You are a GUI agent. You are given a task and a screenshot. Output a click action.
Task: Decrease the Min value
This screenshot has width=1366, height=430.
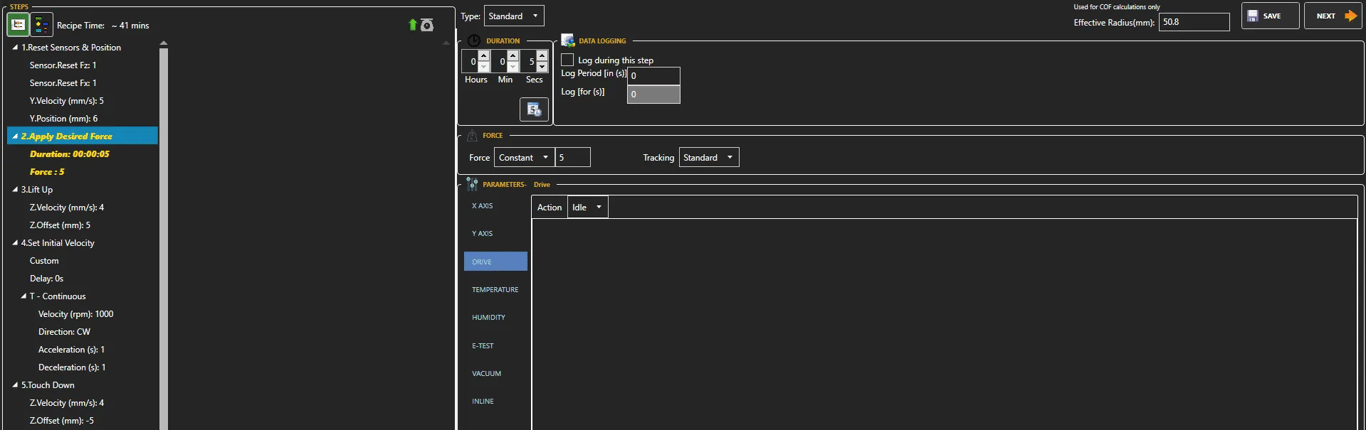513,67
